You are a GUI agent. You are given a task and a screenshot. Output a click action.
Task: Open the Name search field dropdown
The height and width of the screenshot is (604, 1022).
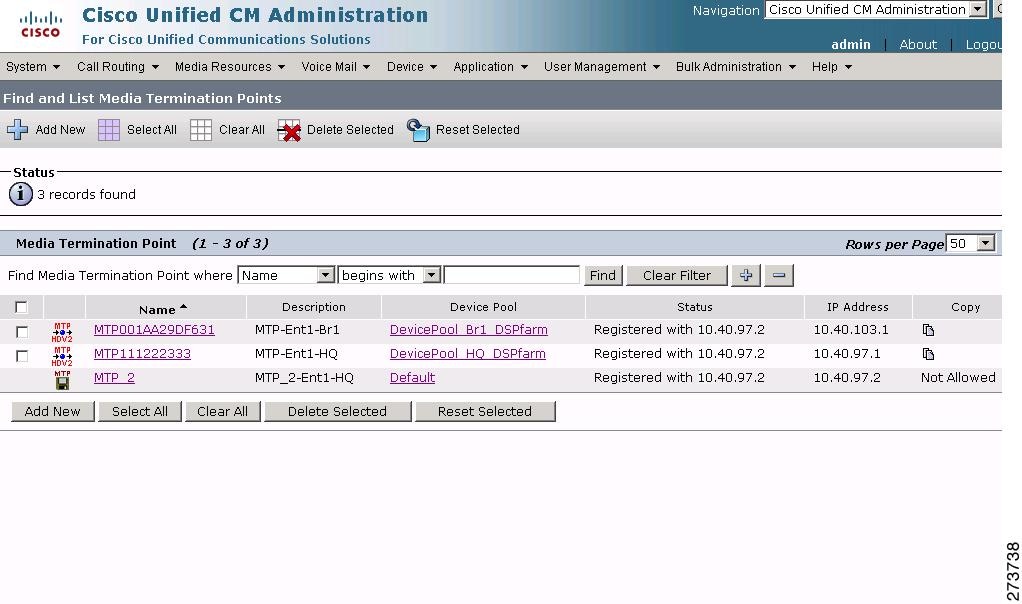[x=286, y=276]
